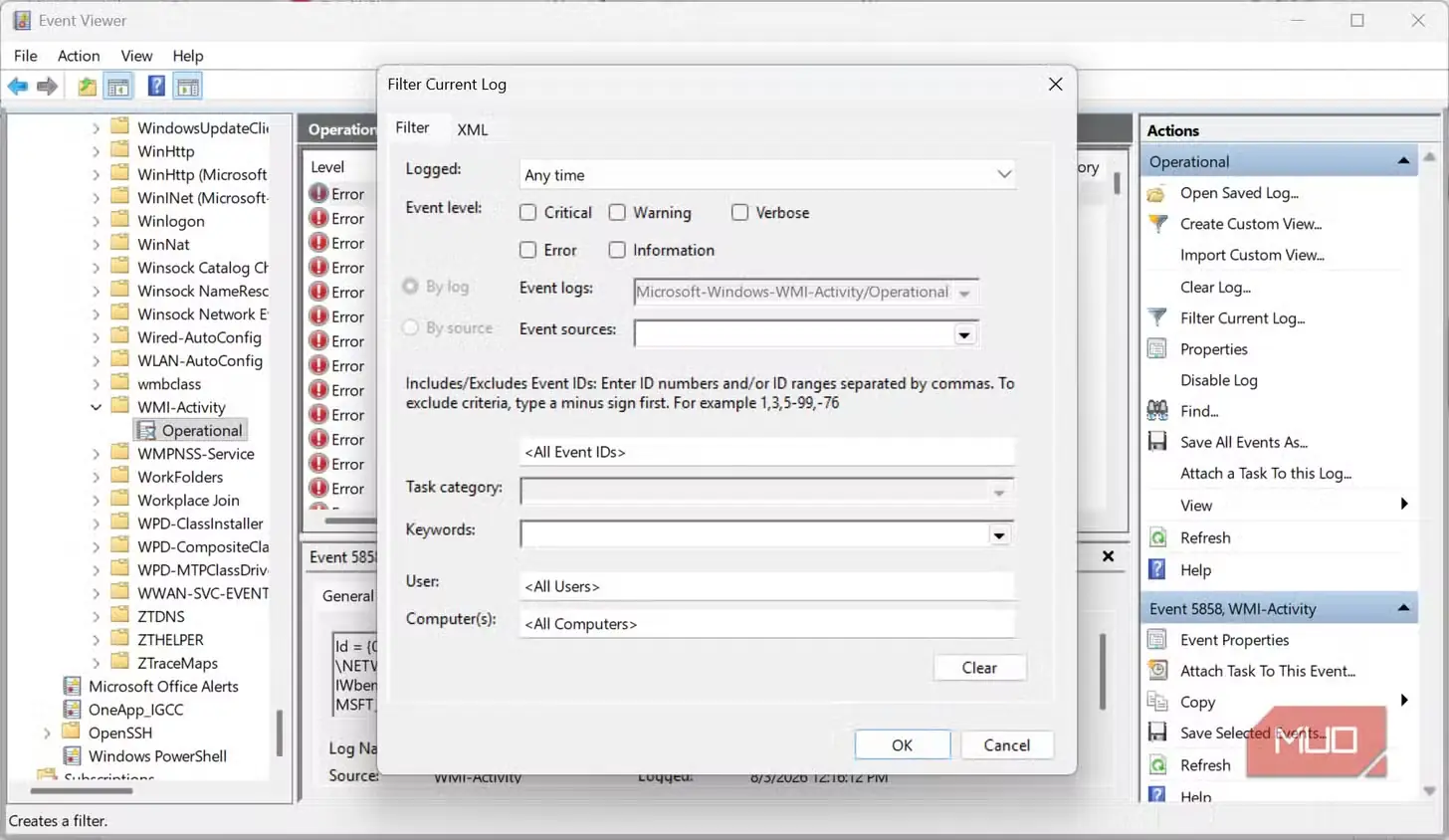This screenshot has height=840, width=1449.
Task: Click the Save All Events As disk icon
Action: (x=1156, y=442)
